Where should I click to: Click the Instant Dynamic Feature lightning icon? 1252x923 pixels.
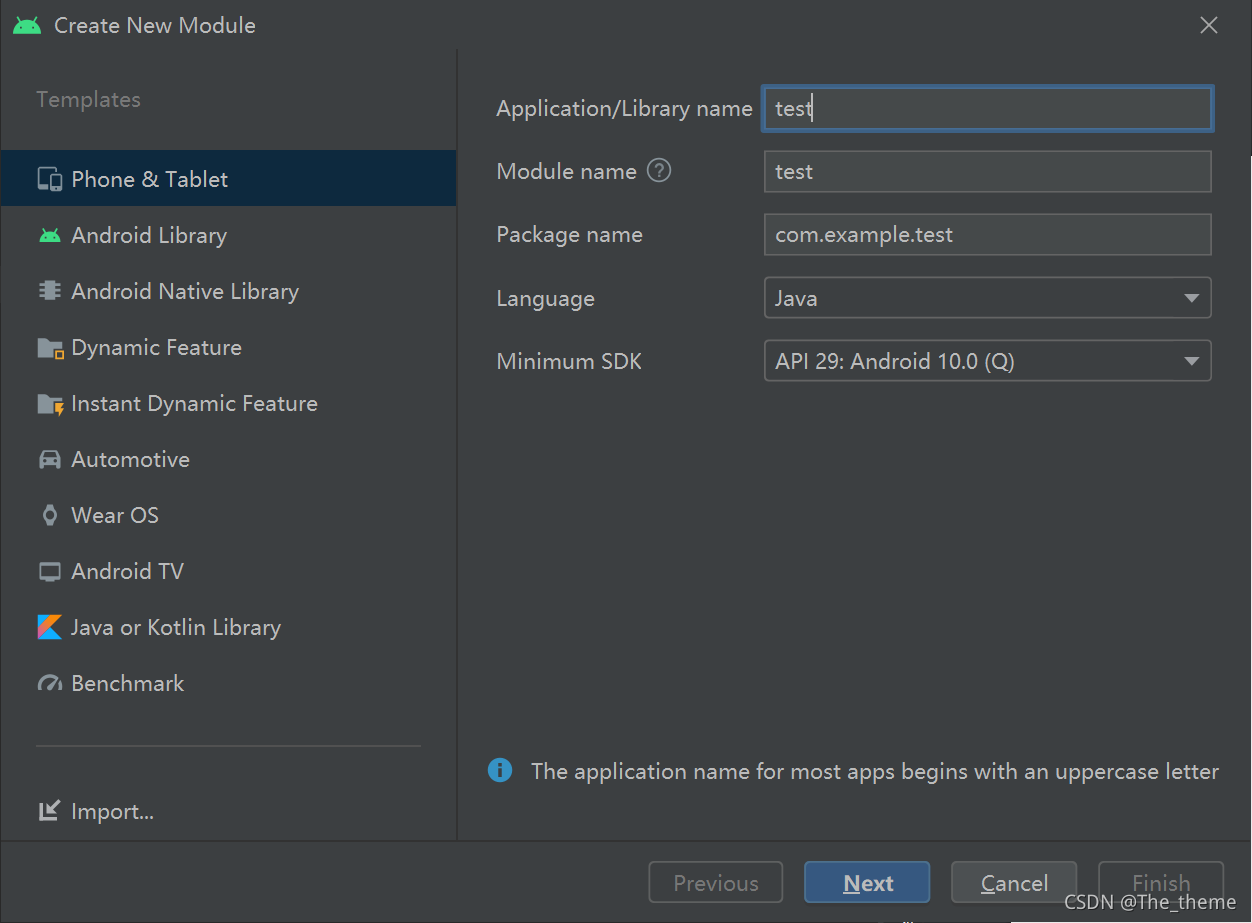click(50, 404)
